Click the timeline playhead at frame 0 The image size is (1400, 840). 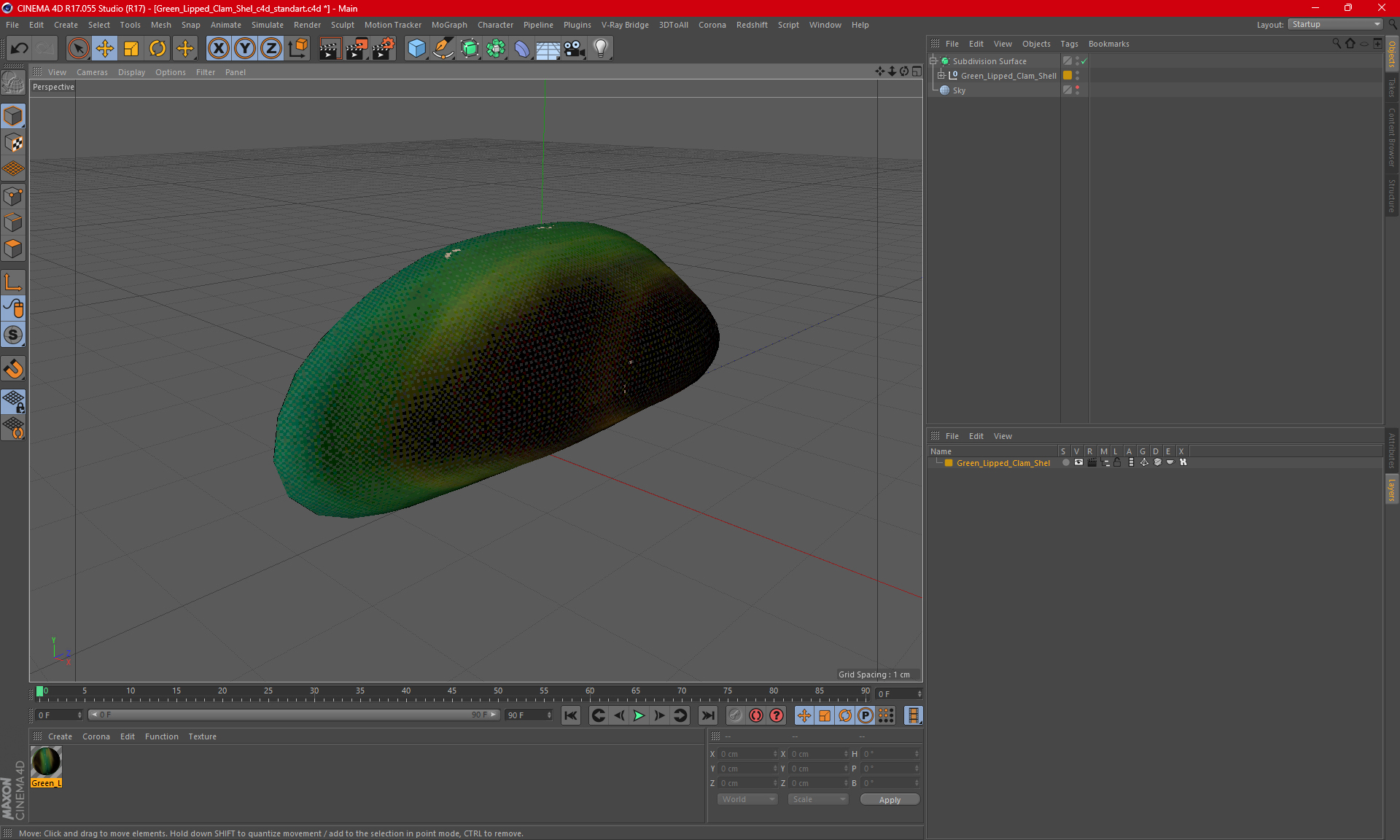[x=40, y=691]
